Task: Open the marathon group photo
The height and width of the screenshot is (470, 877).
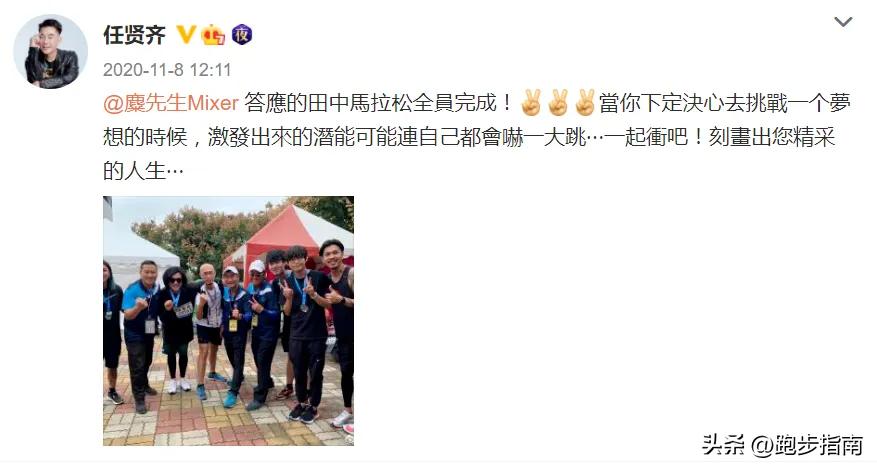Action: (x=228, y=321)
